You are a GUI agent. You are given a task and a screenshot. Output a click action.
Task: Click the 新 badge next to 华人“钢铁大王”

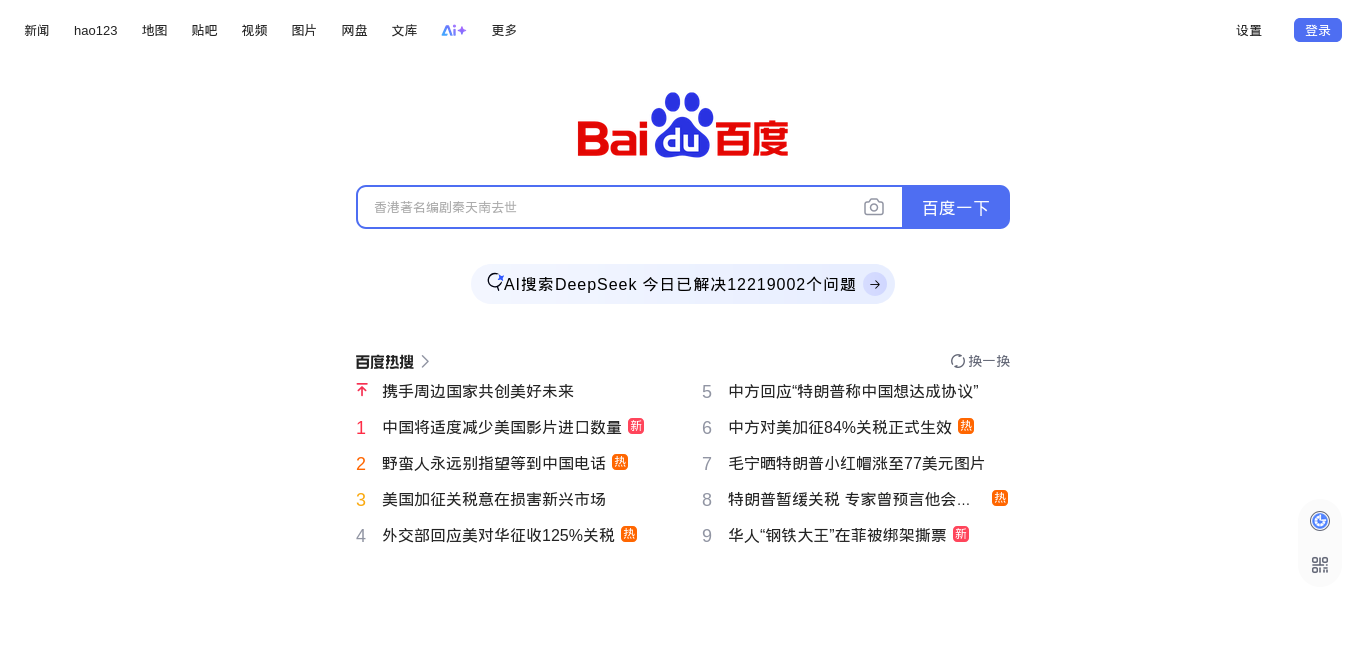(x=961, y=534)
